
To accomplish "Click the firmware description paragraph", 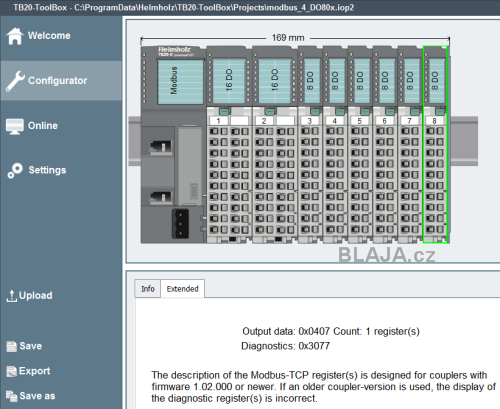I will click(x=323, y=387).
